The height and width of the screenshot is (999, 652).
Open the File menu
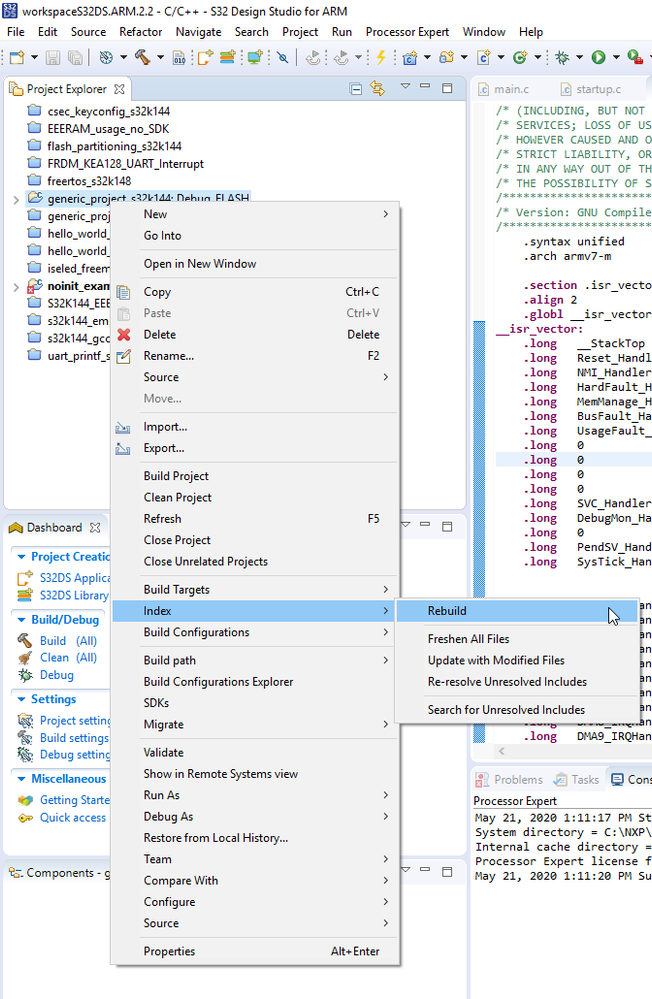pos(15,32)
